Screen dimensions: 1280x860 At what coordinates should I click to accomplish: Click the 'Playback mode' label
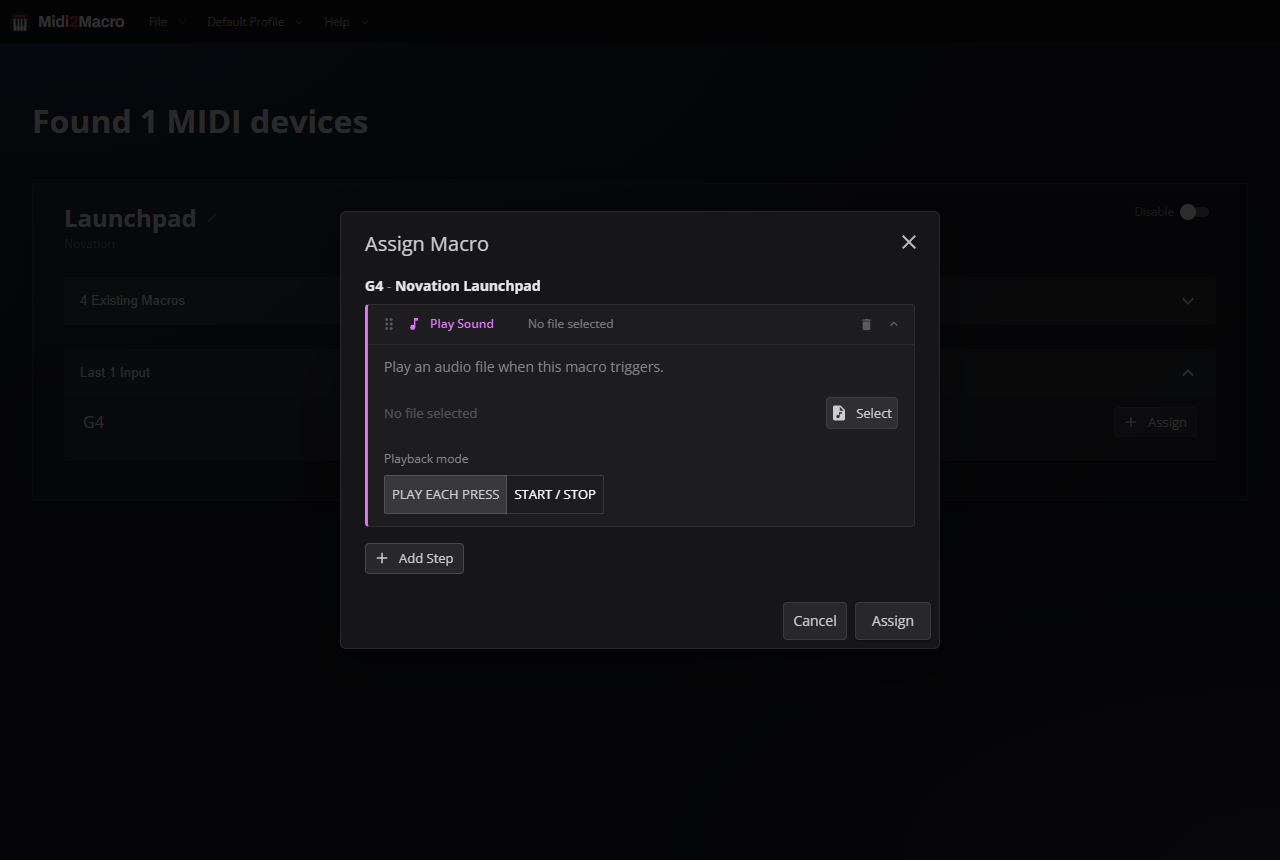click(x=426, y=459)
